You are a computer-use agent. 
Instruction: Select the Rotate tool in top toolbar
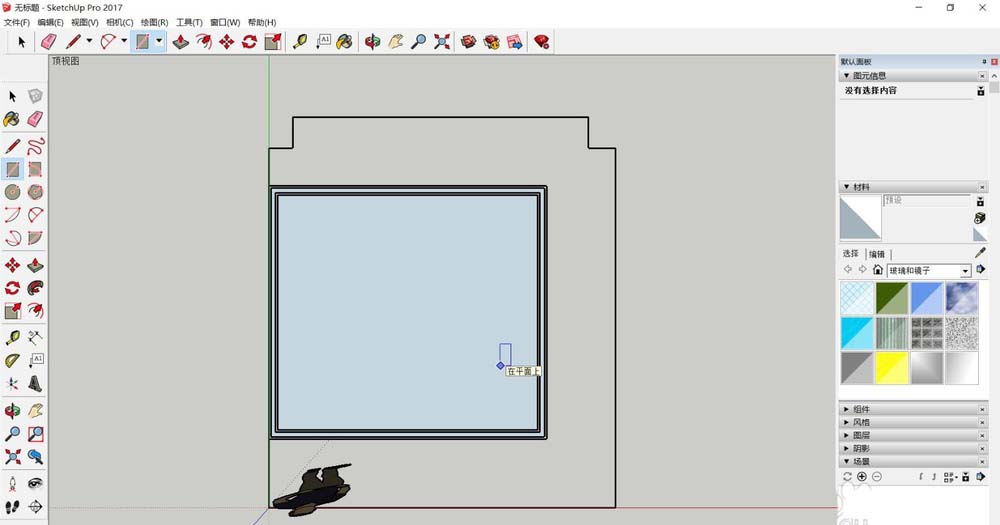249,41
